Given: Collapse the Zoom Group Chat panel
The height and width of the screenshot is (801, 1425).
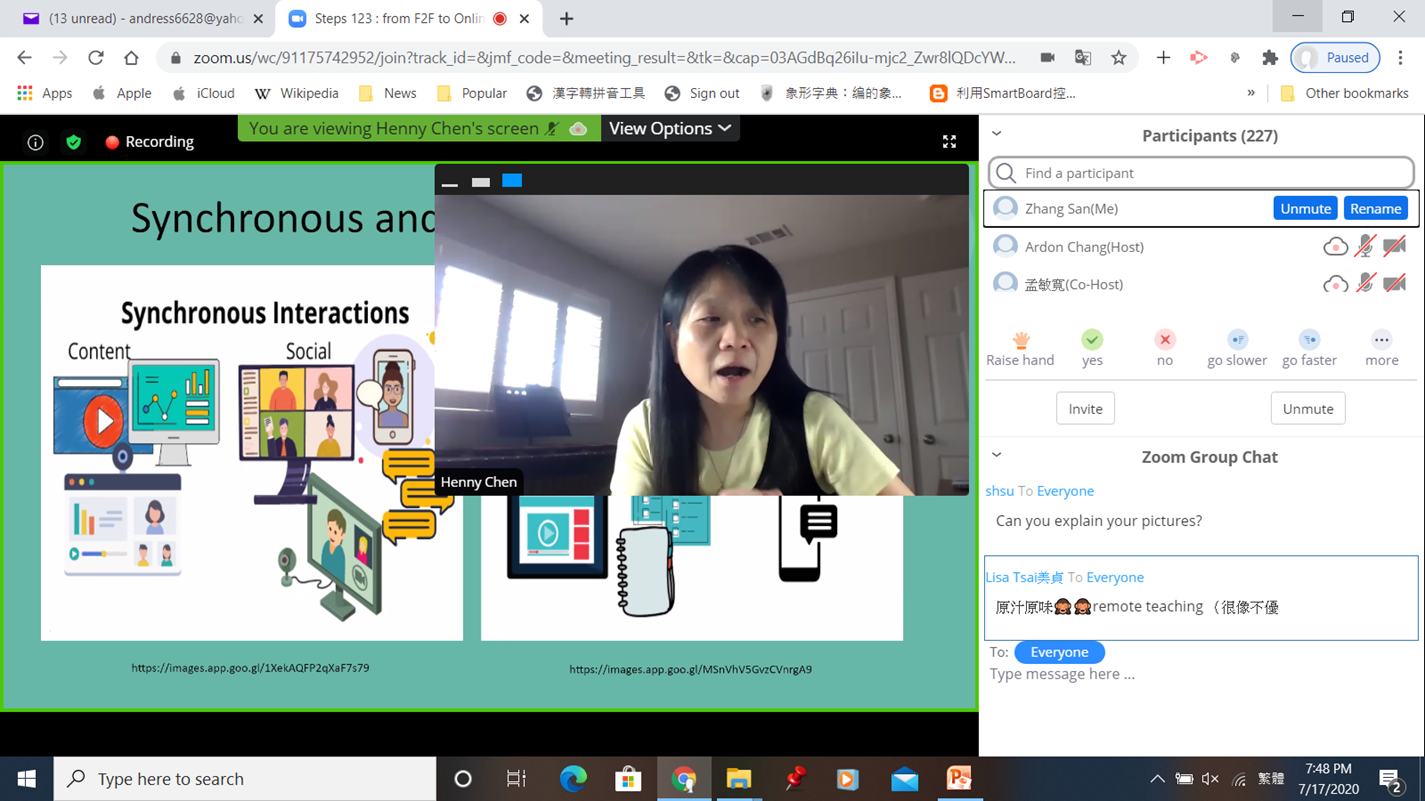Looking at the screenshot, I should 996,455.
